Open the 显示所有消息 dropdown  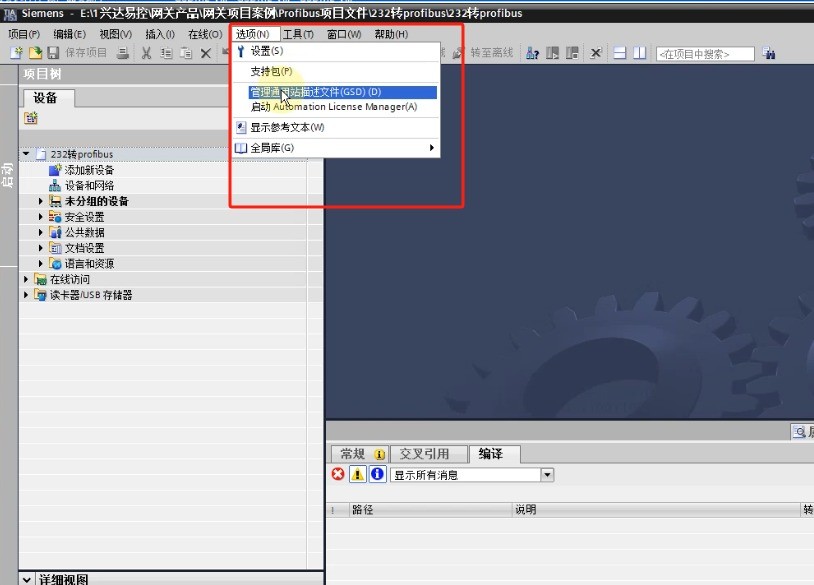547,475
